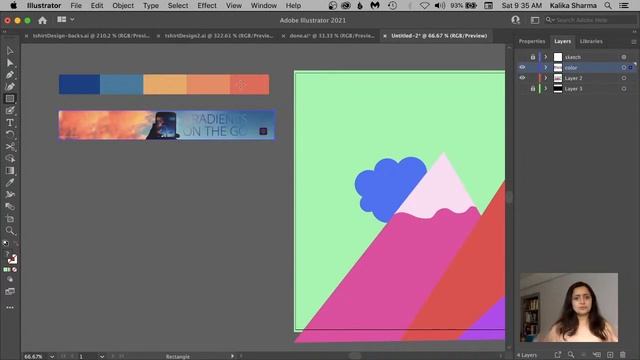The width and height of the screenshot is (640, 360).
Task: Unlock Layer 3 via its lock icon
Action: tap(533, 89)
